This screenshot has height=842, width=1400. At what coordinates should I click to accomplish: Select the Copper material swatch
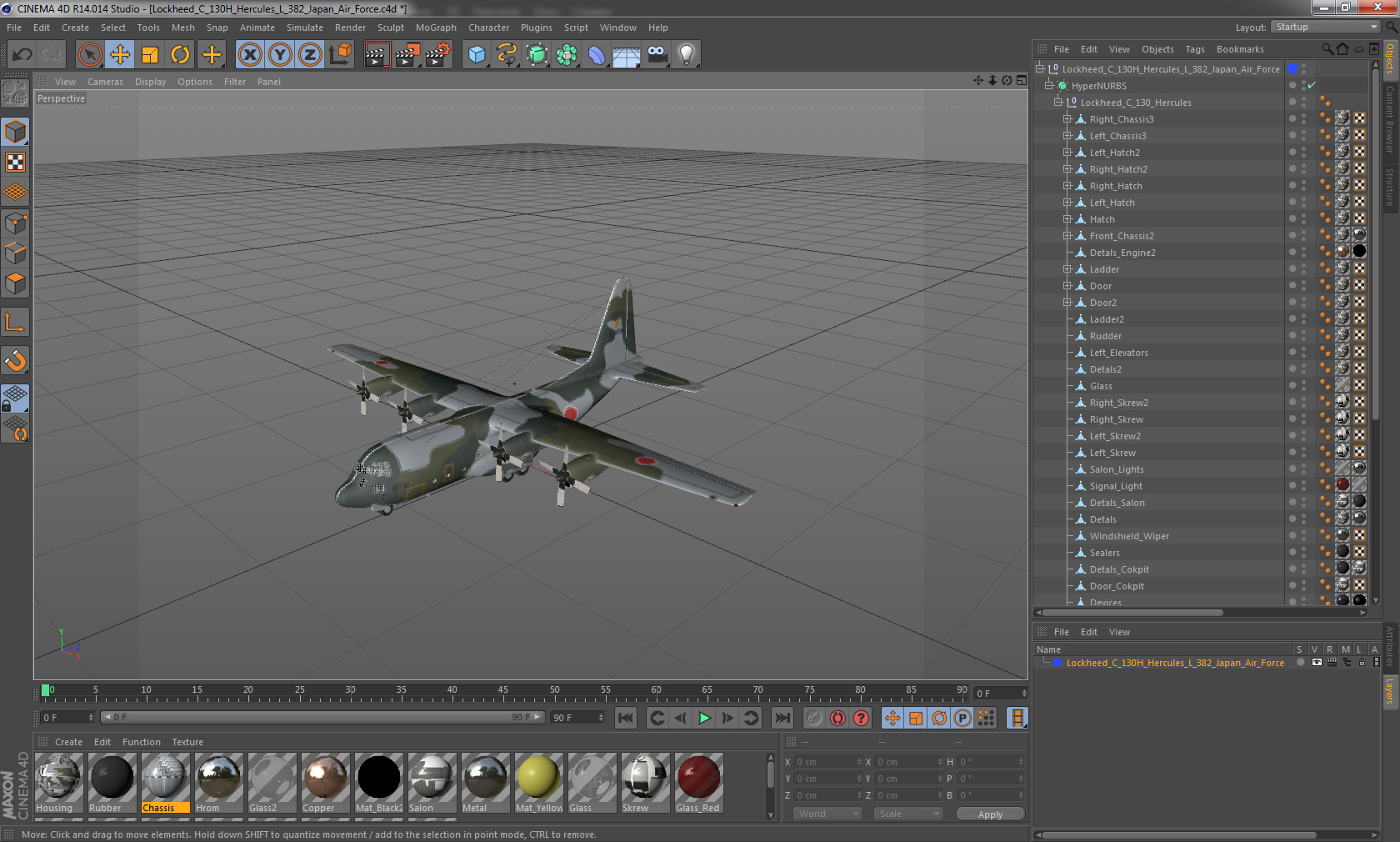[x=325, y=783]
